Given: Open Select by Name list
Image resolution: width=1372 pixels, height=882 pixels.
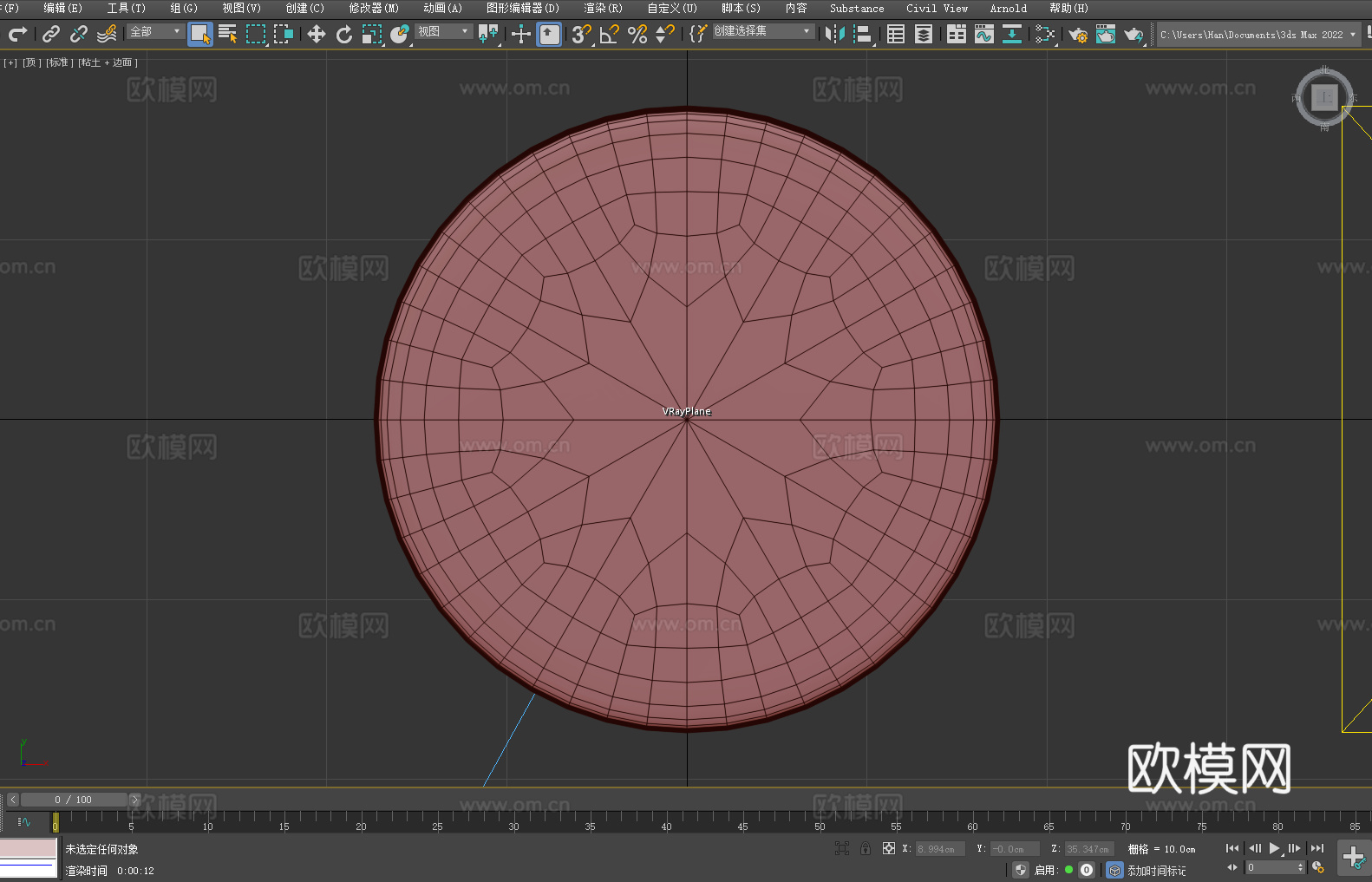Looking at the screenshot, I should [x=228, y=34].
